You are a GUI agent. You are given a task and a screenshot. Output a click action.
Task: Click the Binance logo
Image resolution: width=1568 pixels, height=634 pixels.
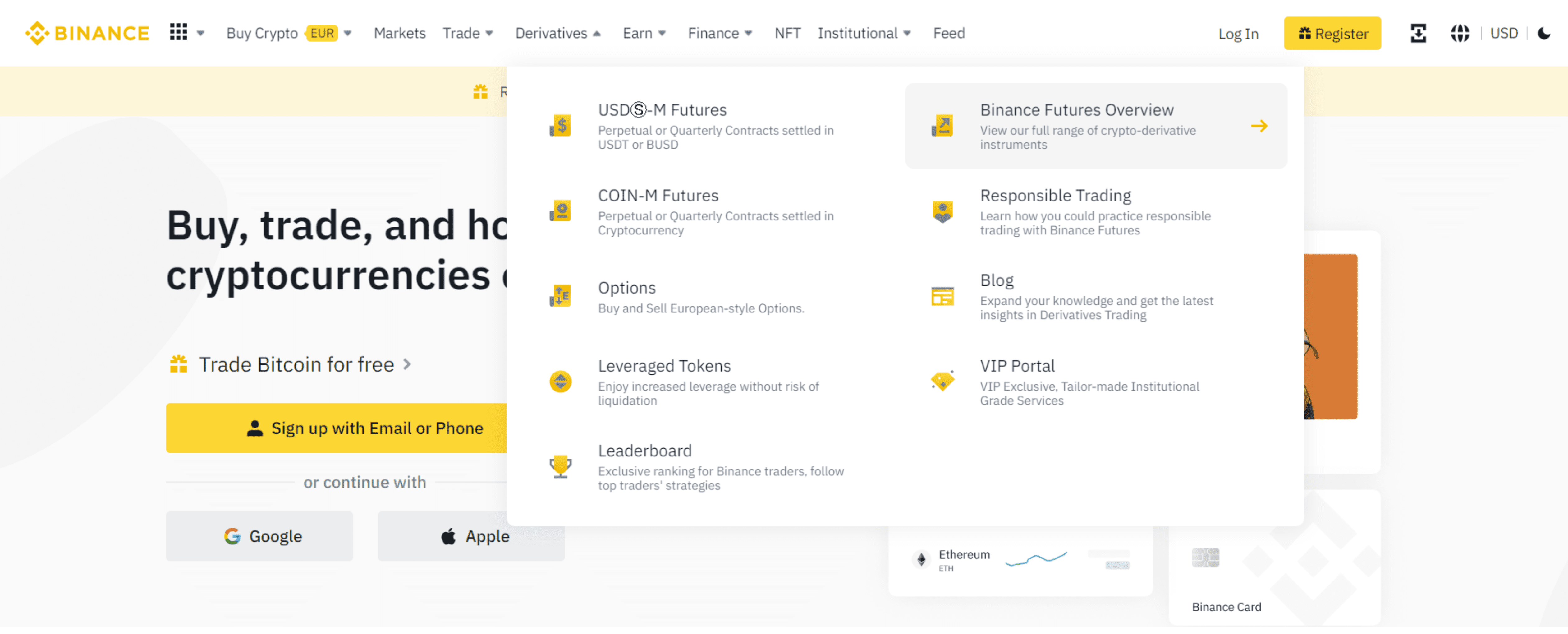click(x=87, y=33)
